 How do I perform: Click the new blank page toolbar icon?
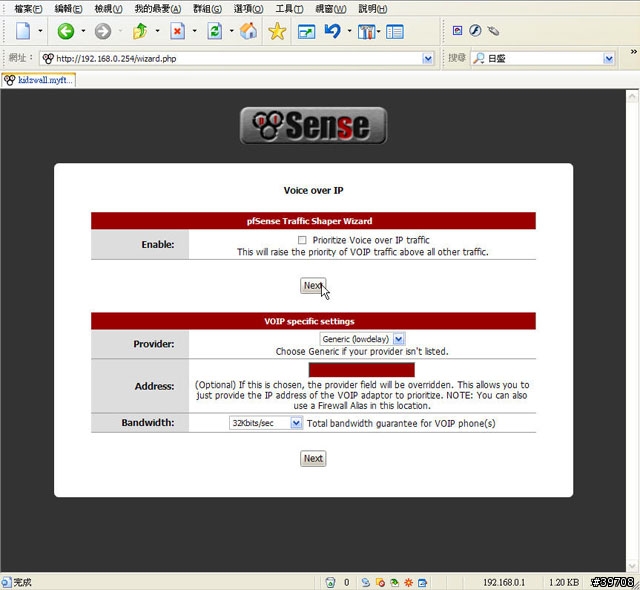pyautogui.click(x=23, y=31)
